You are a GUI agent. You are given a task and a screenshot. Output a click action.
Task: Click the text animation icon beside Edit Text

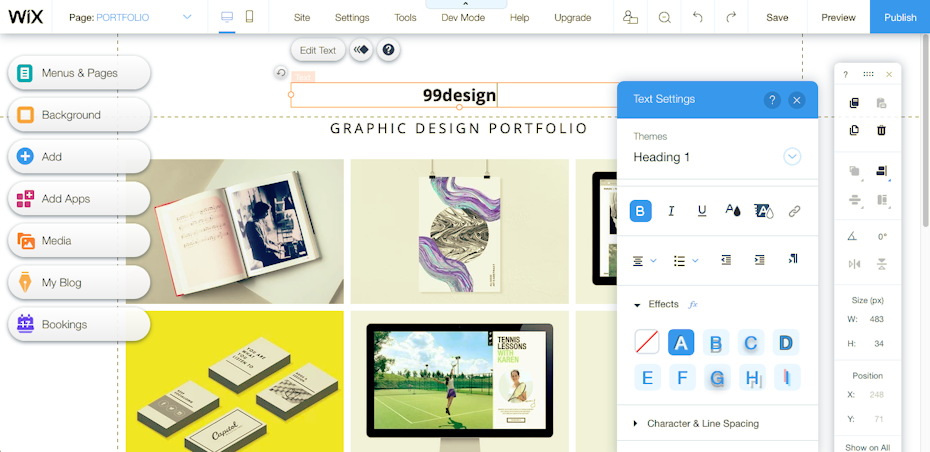click(361, 50)
